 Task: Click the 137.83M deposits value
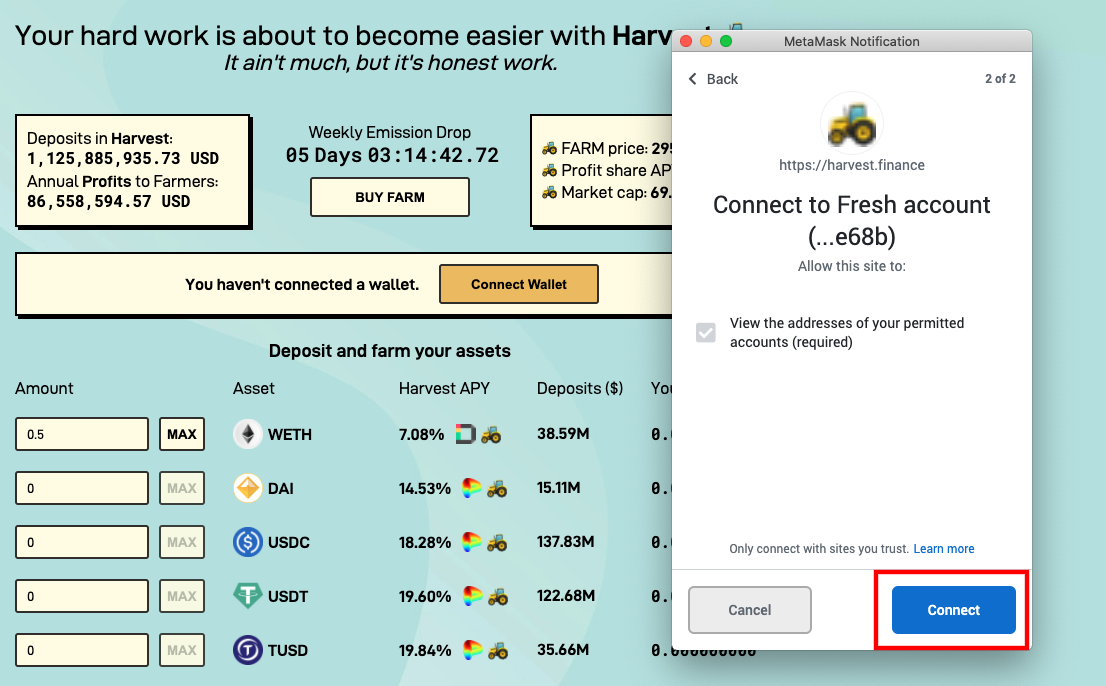coord(565,541)
